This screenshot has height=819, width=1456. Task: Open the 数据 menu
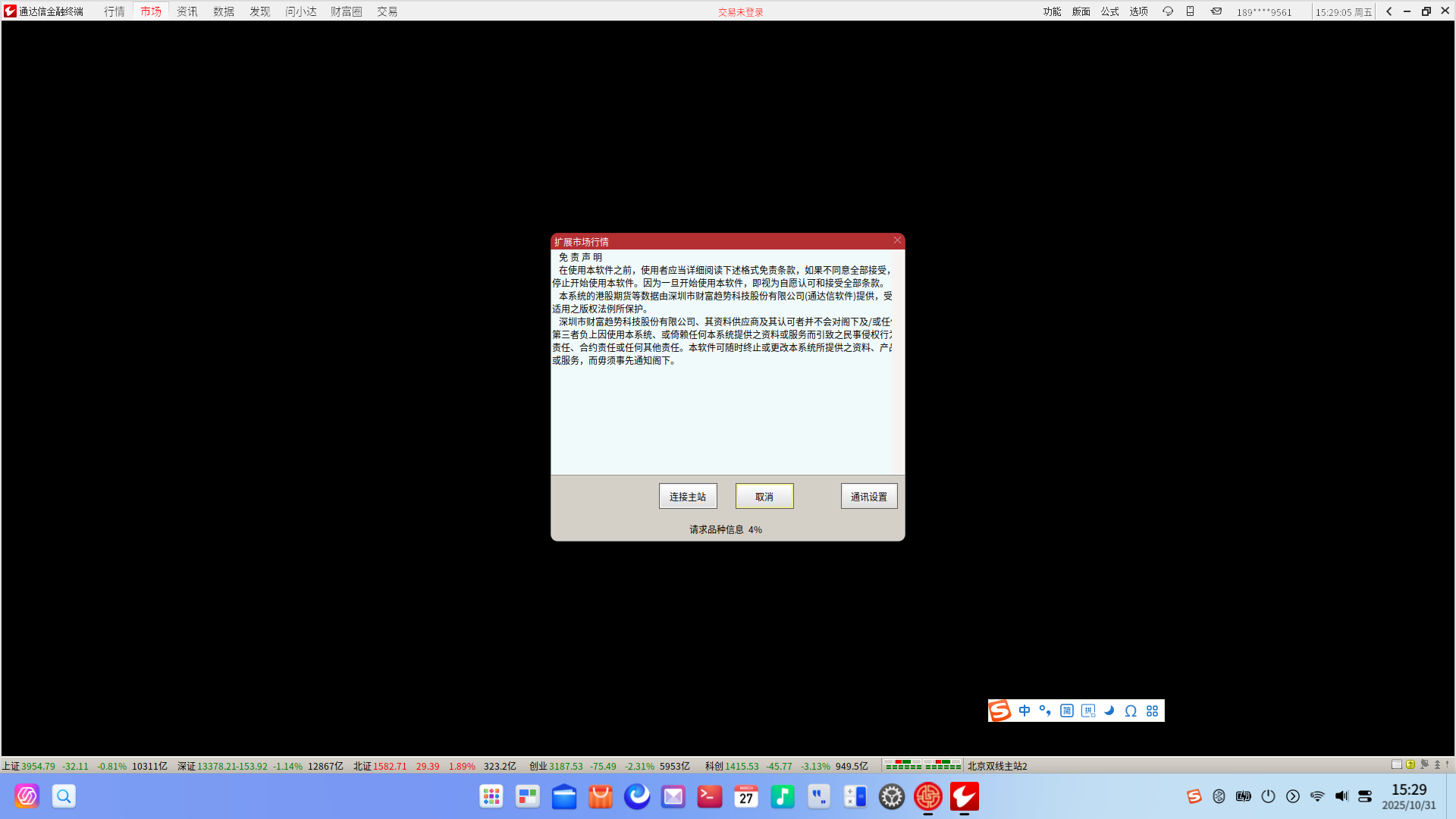[x=224, y=11]
